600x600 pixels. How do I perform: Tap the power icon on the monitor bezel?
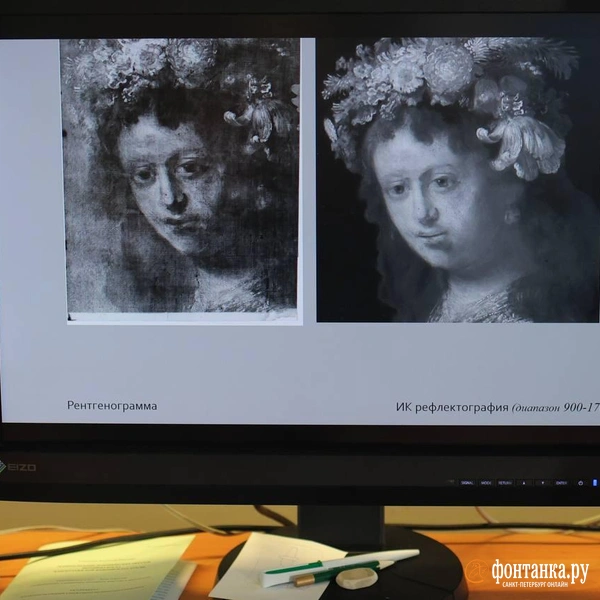[x=580, y=483]
